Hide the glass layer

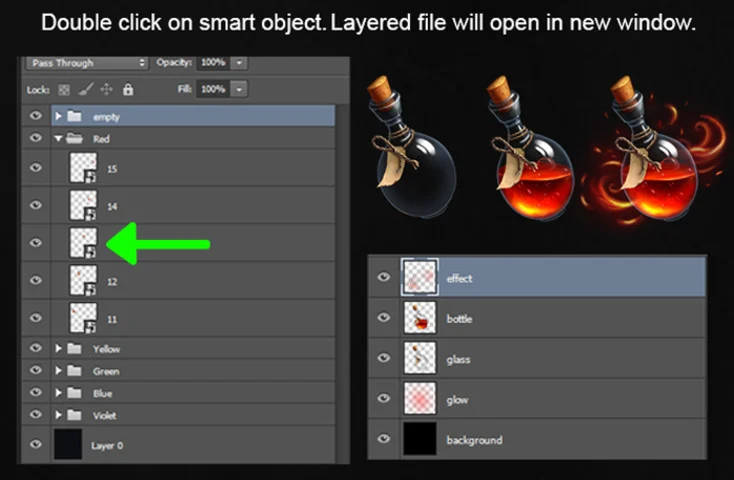click(384, 358)
